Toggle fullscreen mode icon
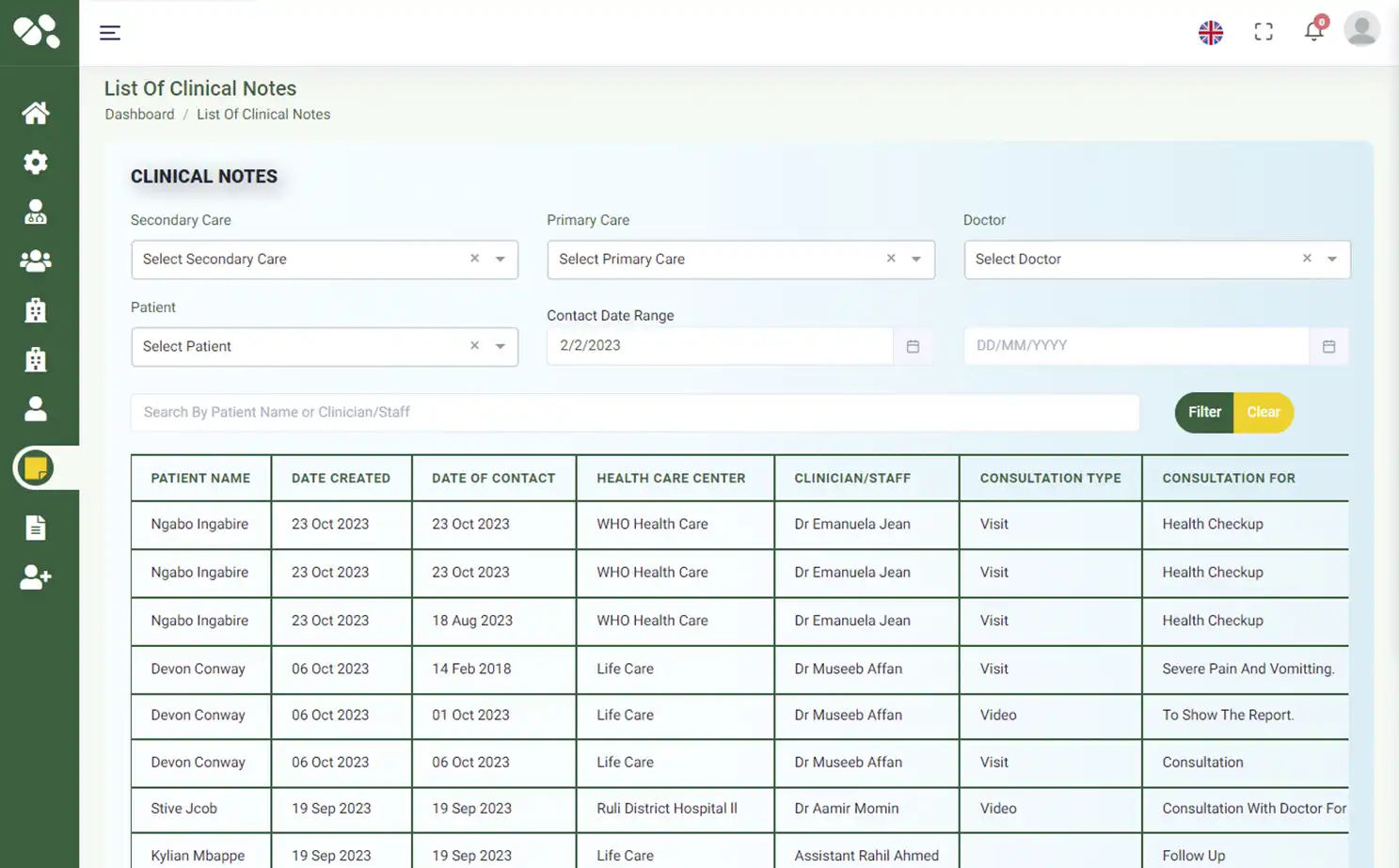Image resolution: width=1399 pixels, height=868 pixels. tap(1263, 30)
